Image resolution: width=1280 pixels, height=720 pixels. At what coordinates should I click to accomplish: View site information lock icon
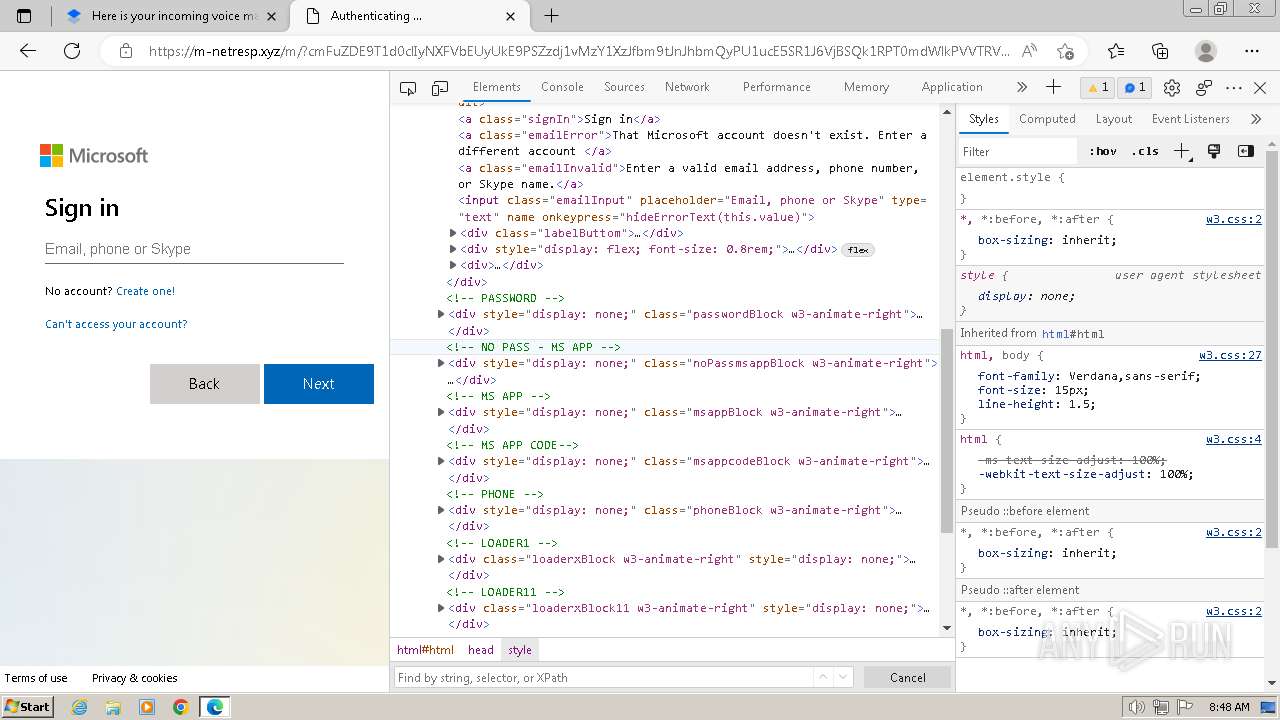point(125,51)
